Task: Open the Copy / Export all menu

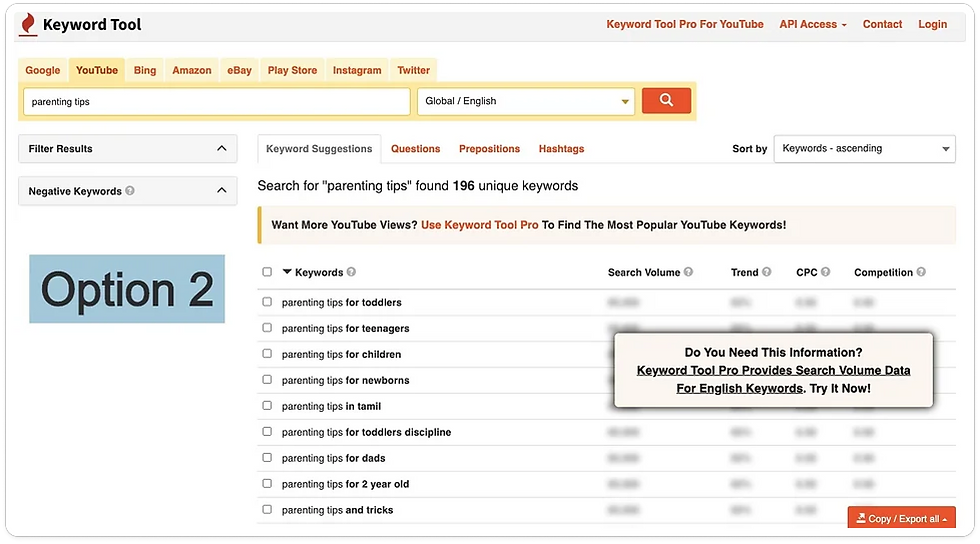Action: pos(901,518)
